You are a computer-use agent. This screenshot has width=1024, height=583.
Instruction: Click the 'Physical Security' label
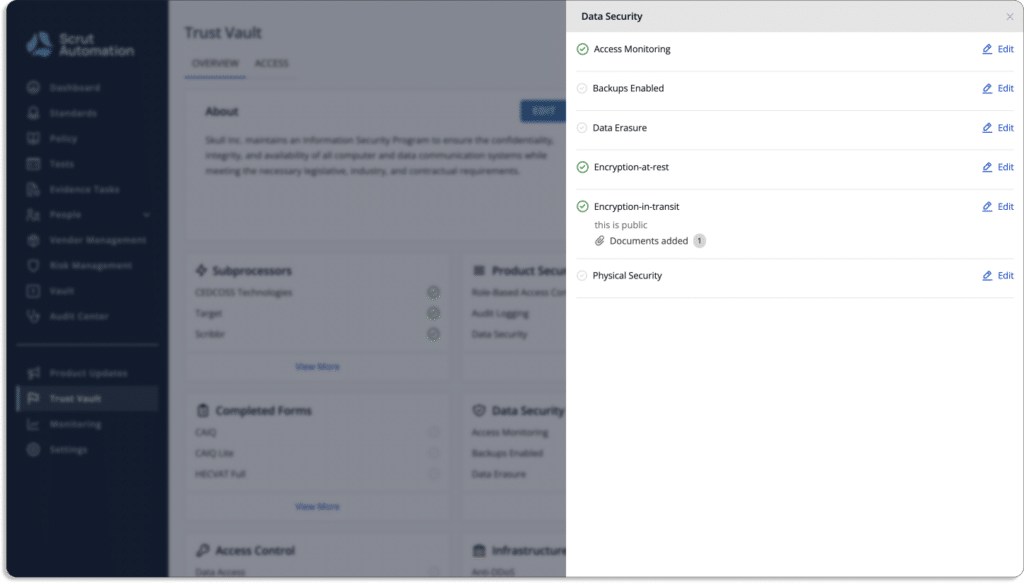point(627,276)
